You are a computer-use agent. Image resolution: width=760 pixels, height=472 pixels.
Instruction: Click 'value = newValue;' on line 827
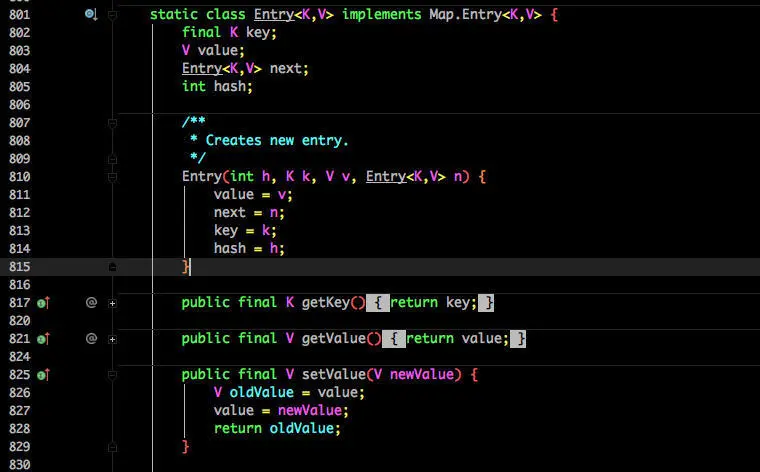[x=281, y=410]
